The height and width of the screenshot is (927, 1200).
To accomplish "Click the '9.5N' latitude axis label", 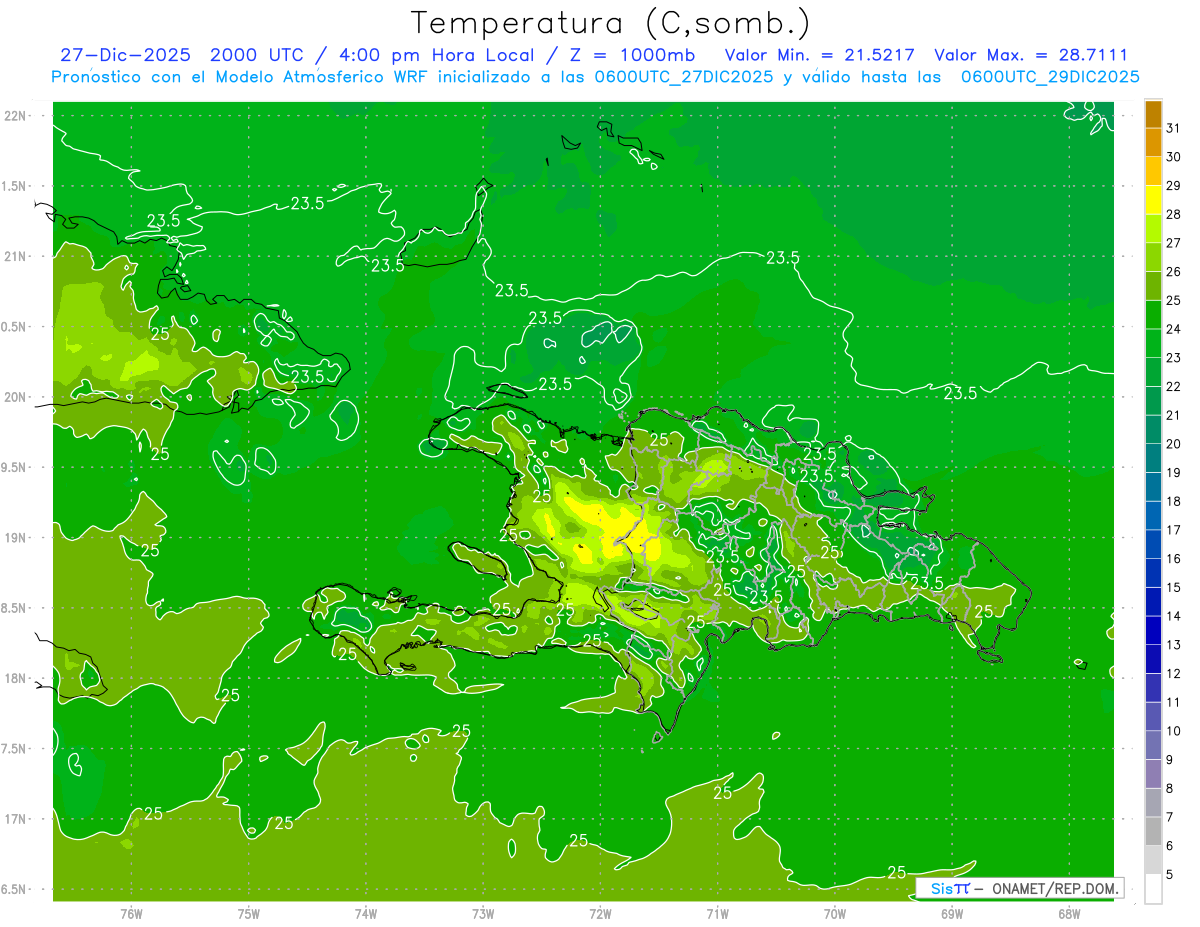I will click(x=15, y=467).
